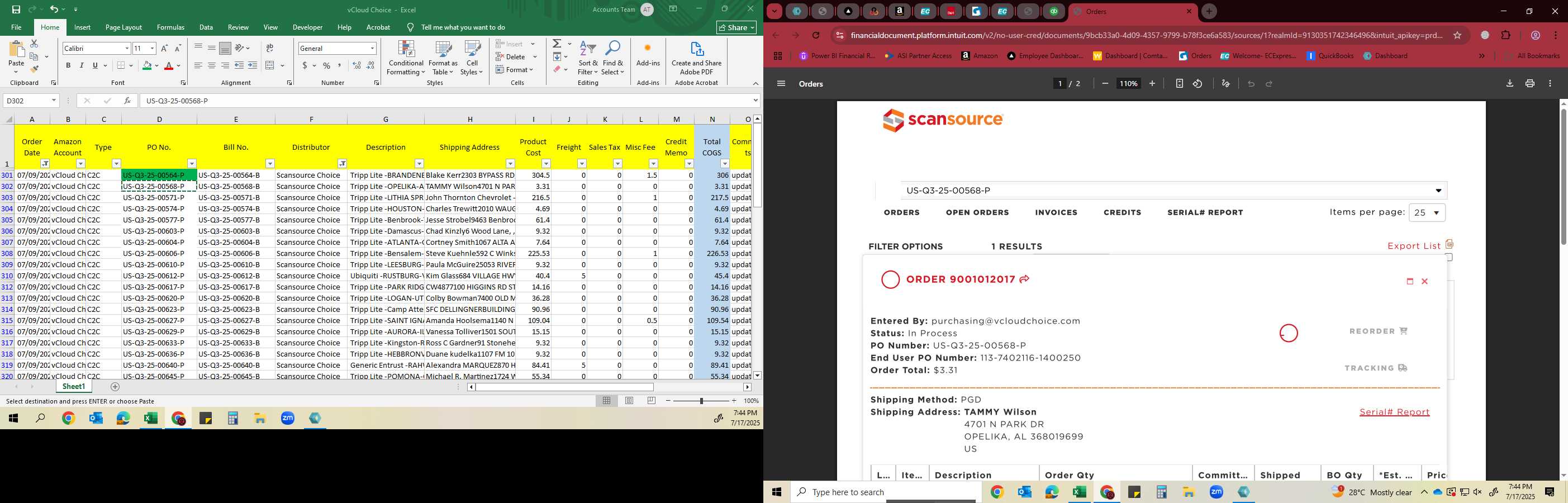
Task: Open the Name Box dropdown arrow
Action: (x=54, y=101)
